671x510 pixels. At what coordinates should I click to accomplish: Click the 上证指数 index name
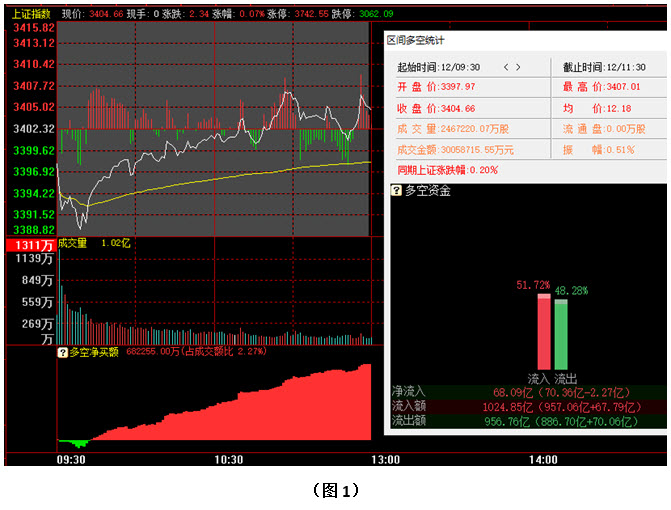pyautogui.click(x=31, y=14)
